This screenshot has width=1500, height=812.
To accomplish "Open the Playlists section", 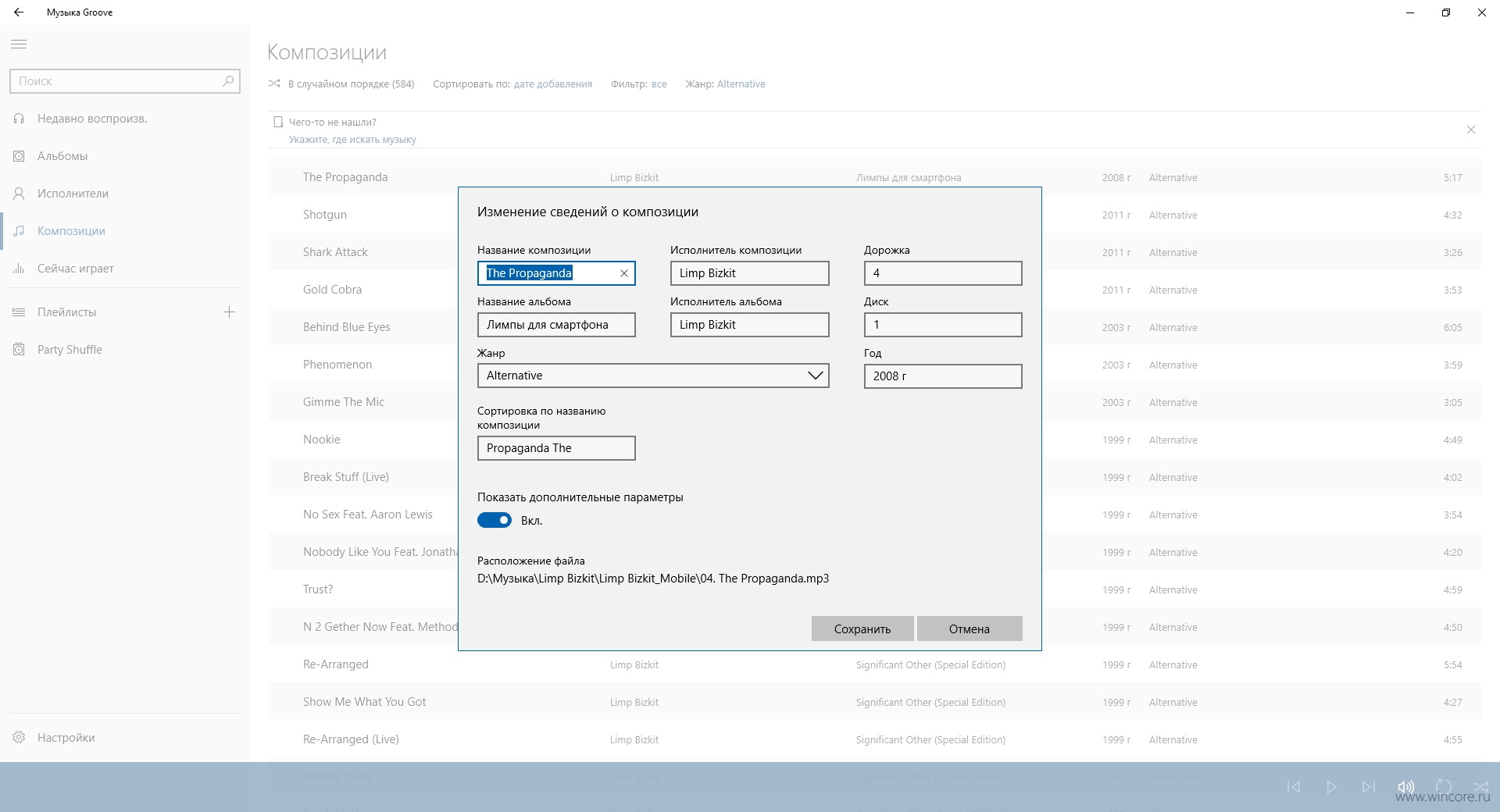I will click(67, 312).
